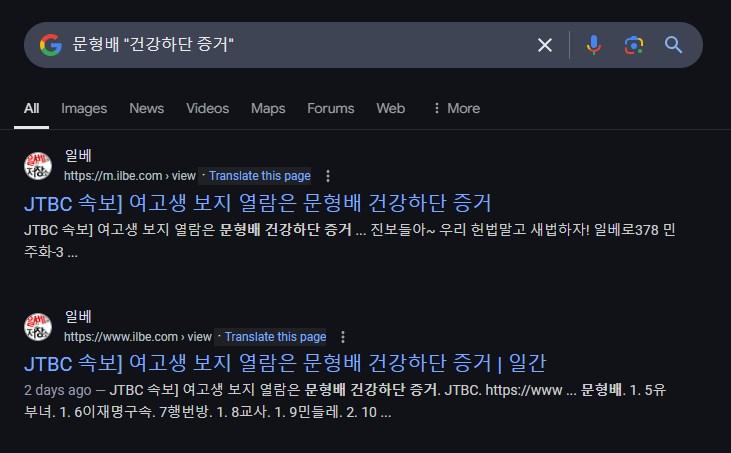
Task: Expand the More search filters menu
Action: click(x=457, y=109)
